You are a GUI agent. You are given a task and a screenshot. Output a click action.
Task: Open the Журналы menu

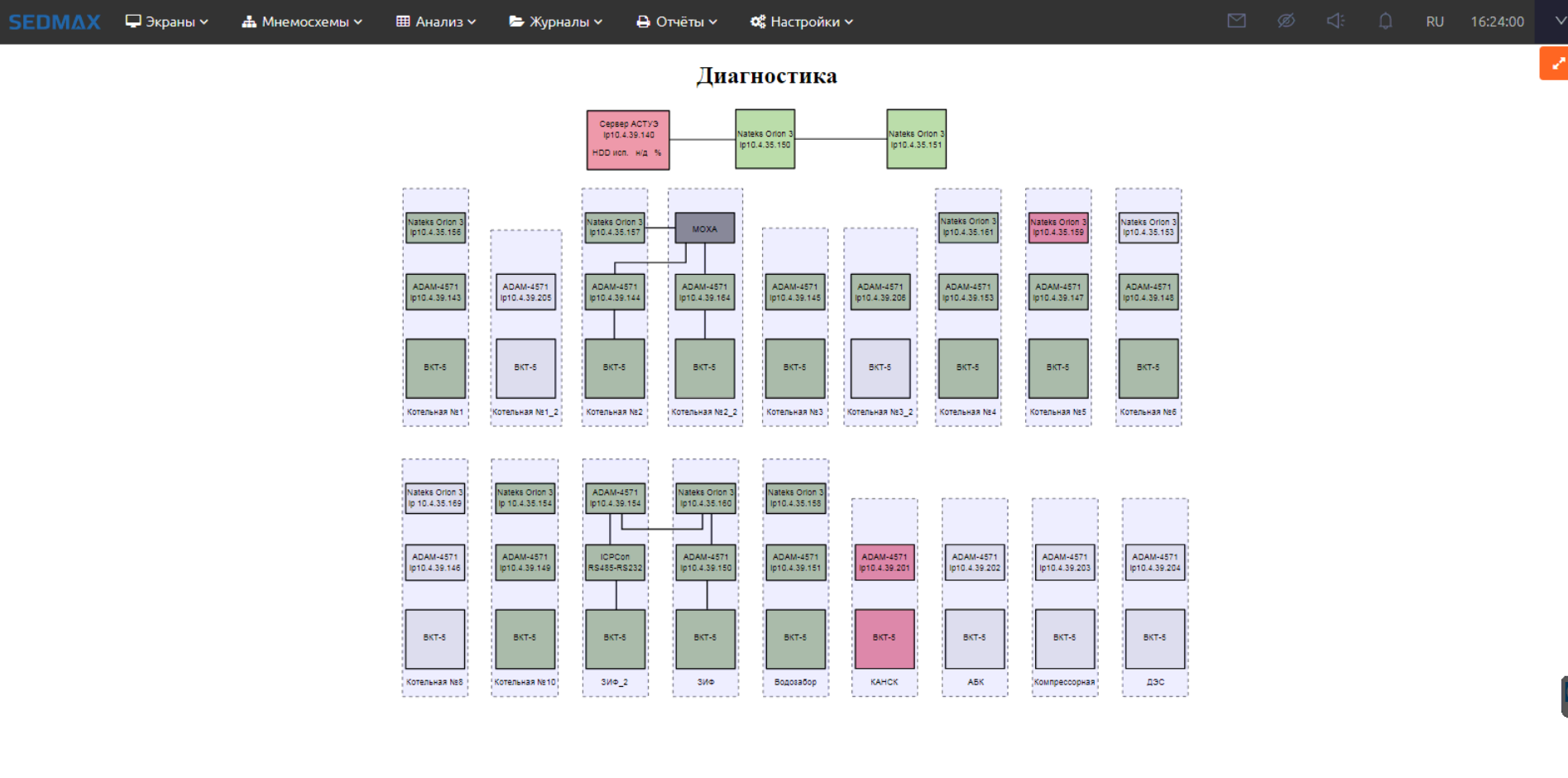[x=555, y=22]
